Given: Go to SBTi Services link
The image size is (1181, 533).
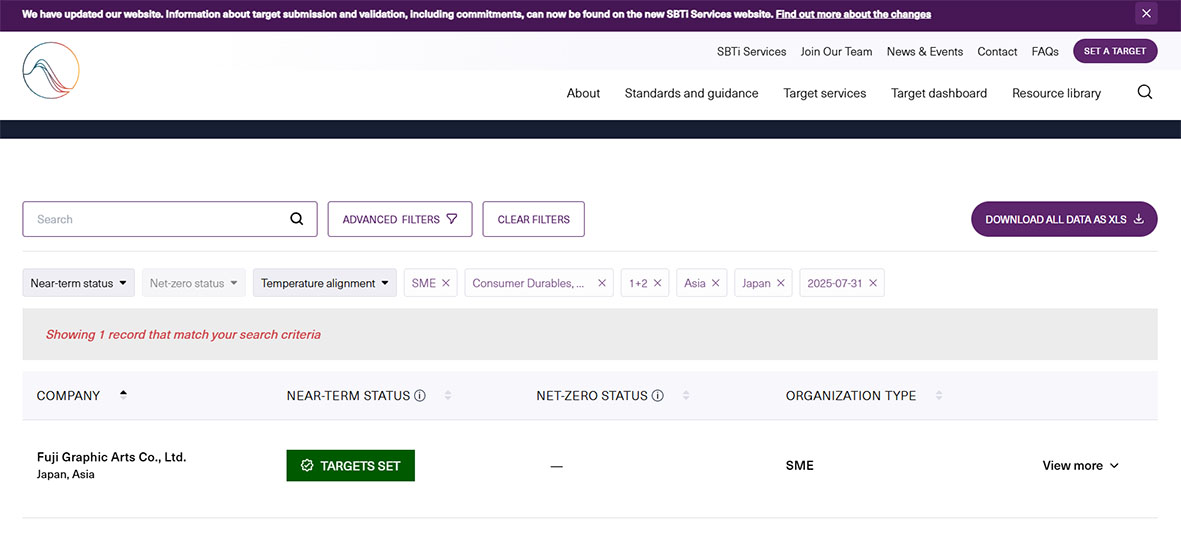Looking at the screenshot, I should pos(751,52).
